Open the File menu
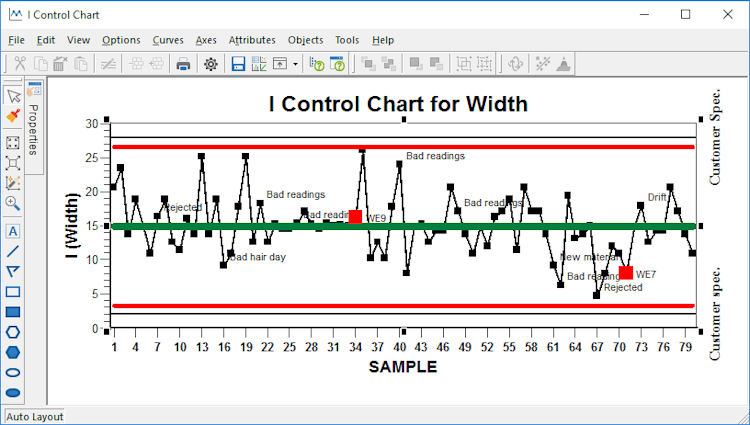The image size is (750, 425). tap(16, 40)
